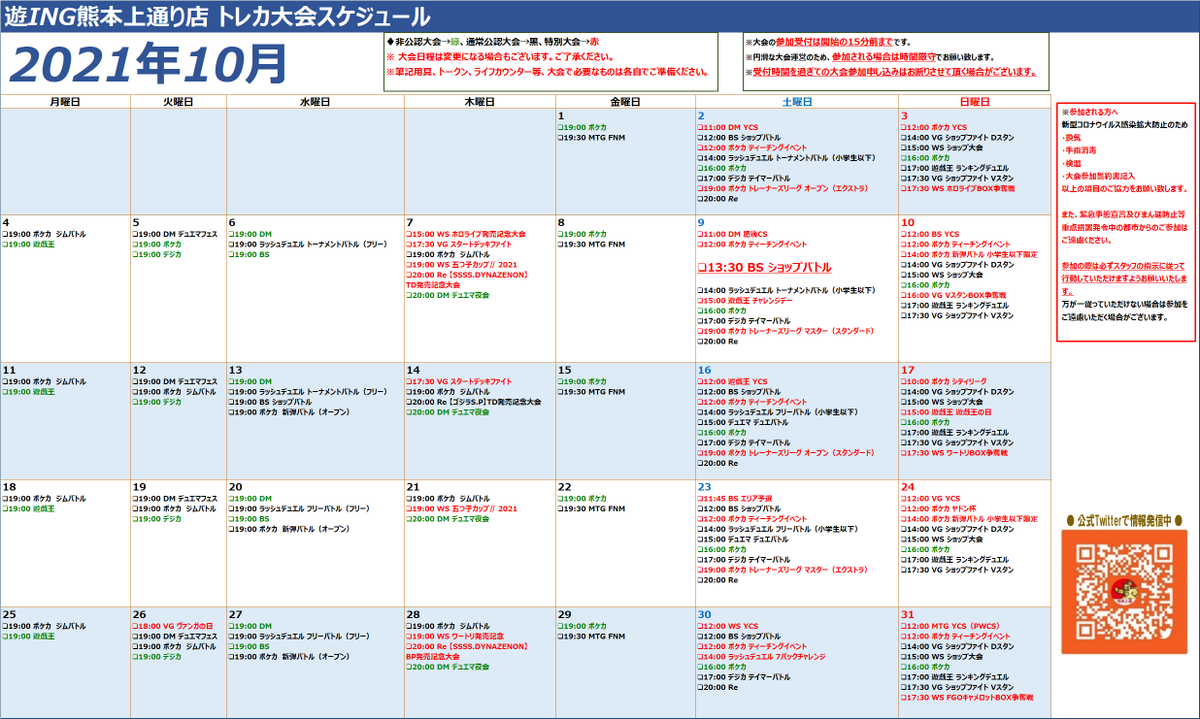Click '20:00 Re【ゴジラS.P】TD発売記念大会' on the 14th
Image resolution: width=1200 pixels, height=719 pixels.
tap(474, 401)
